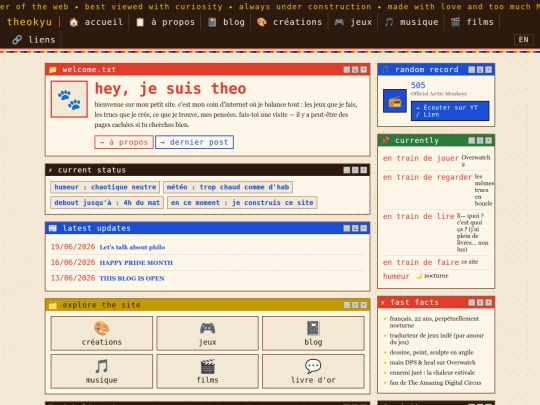Image resolution: width=540 pixels, height=405 pixels.
Task: Close the latest updates window
Action: [364, 228]
